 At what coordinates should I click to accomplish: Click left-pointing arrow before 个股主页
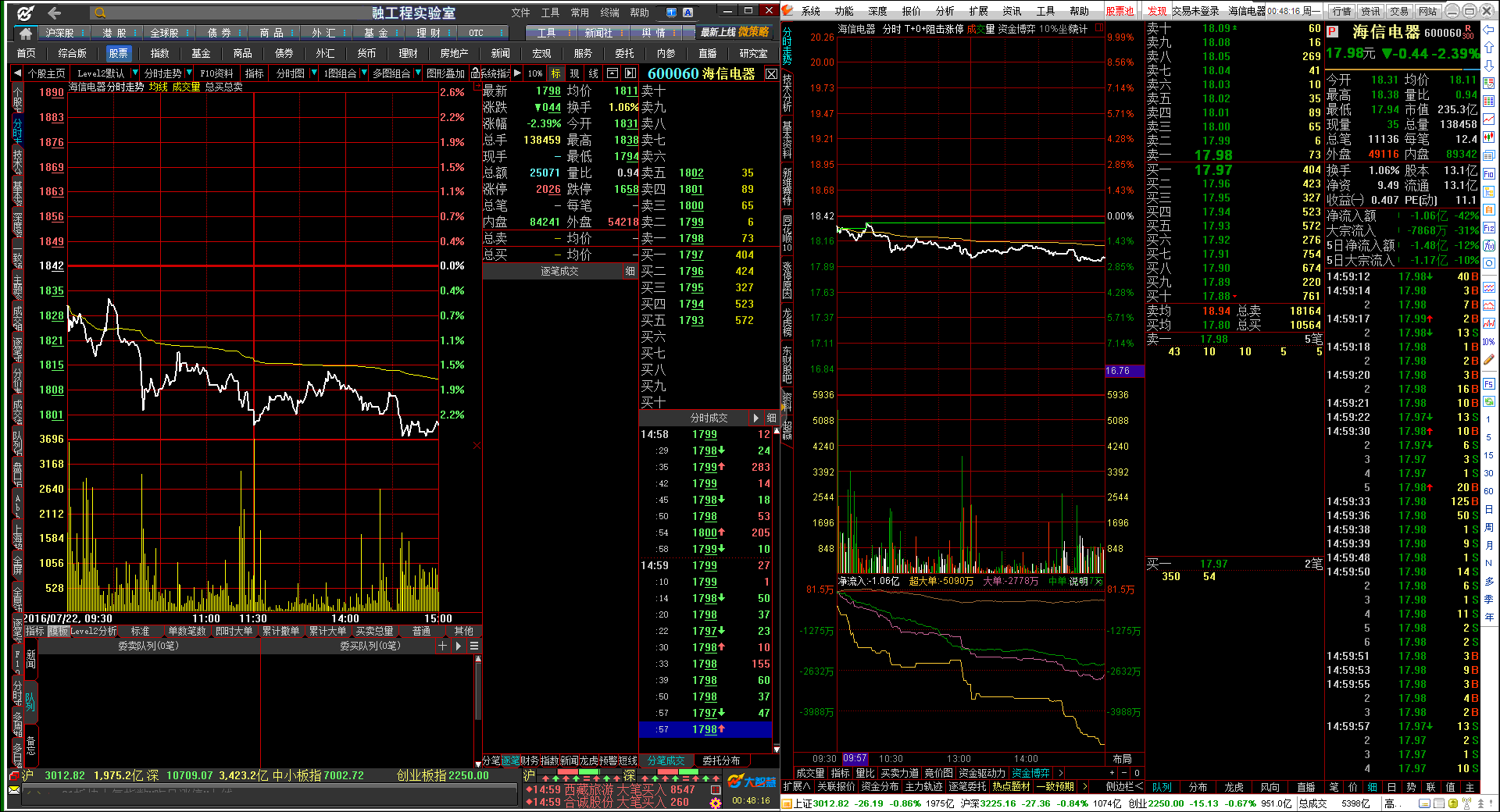(x=17, y=73)
